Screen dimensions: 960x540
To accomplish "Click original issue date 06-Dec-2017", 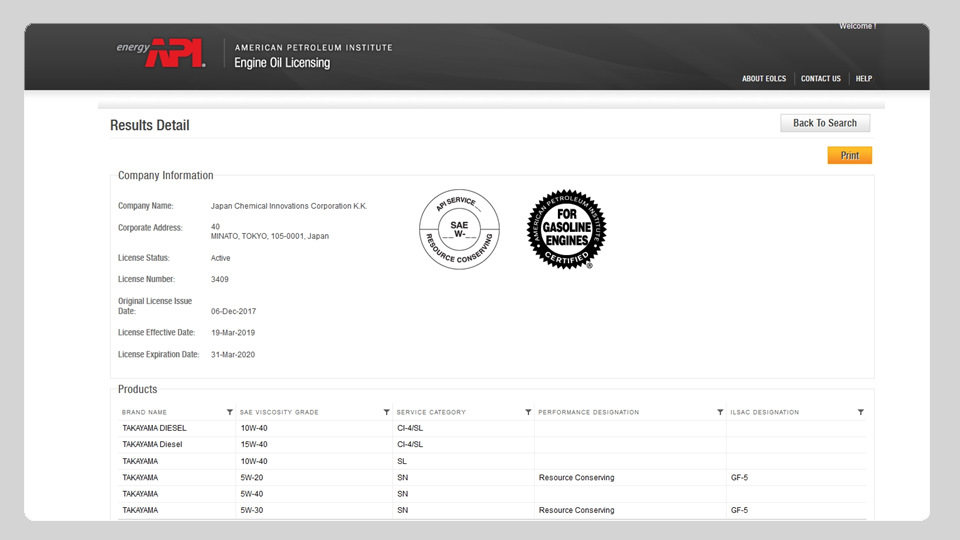I will pyautogui.click(x=233, y=312).
